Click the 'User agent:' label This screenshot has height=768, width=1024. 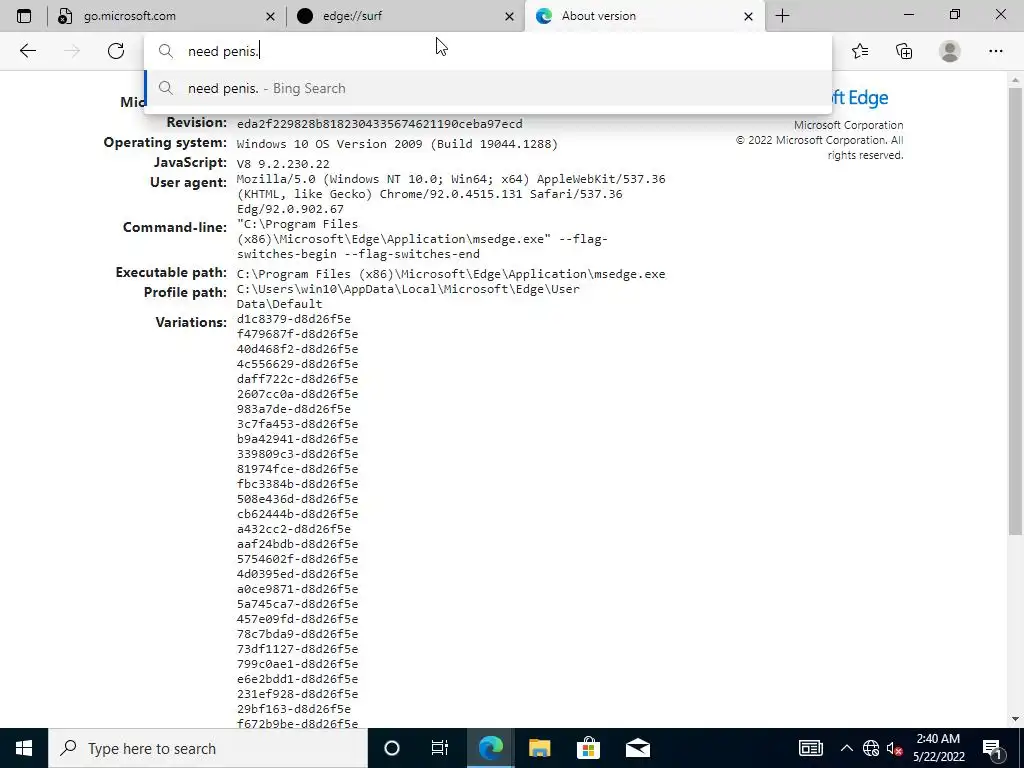click(188, 182)
